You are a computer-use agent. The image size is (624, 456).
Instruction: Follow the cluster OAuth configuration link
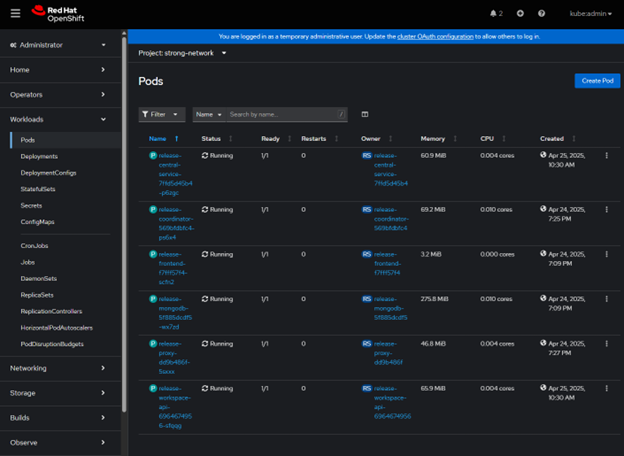435,37
